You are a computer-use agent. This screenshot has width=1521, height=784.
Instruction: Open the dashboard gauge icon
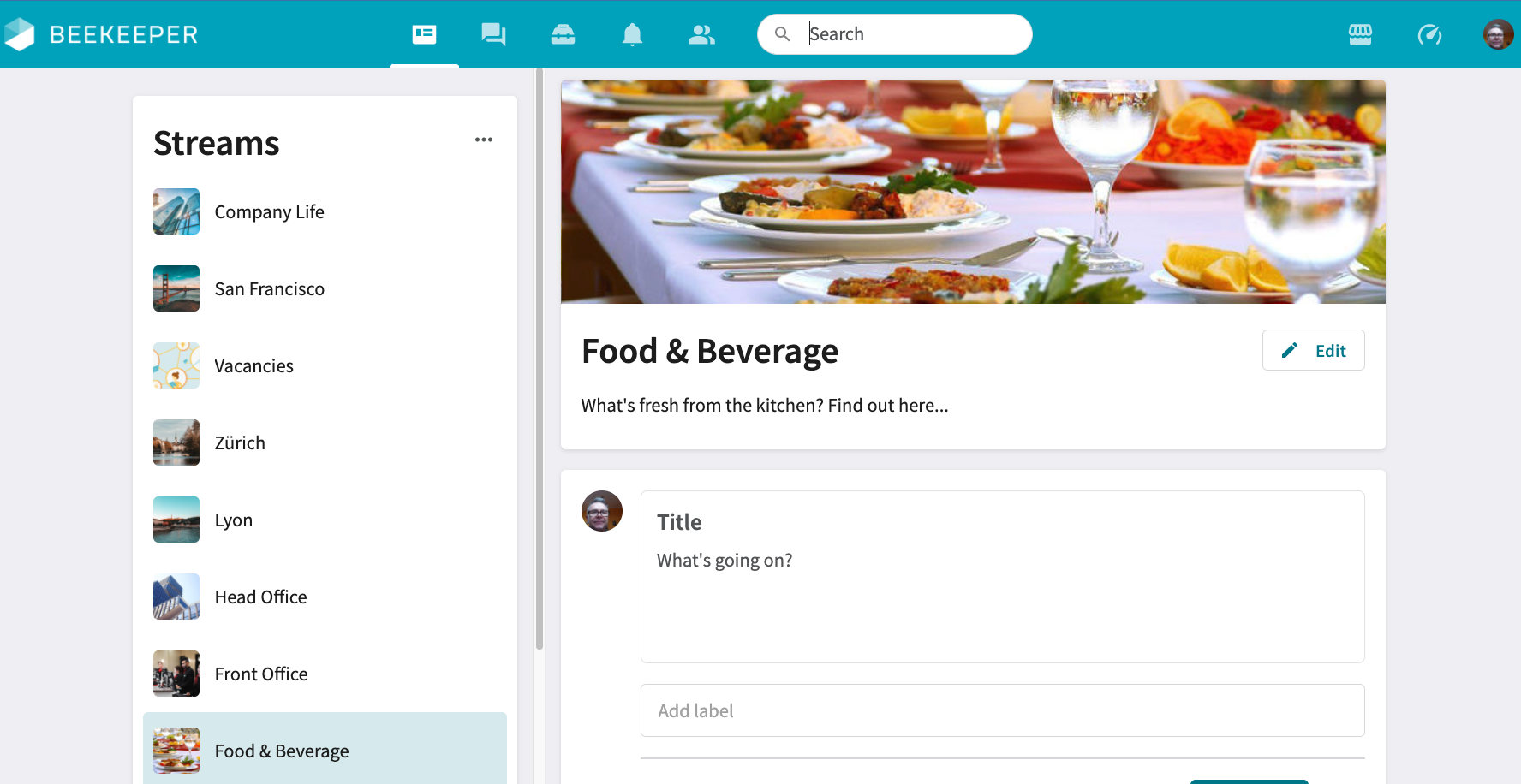pos(1429,34)
